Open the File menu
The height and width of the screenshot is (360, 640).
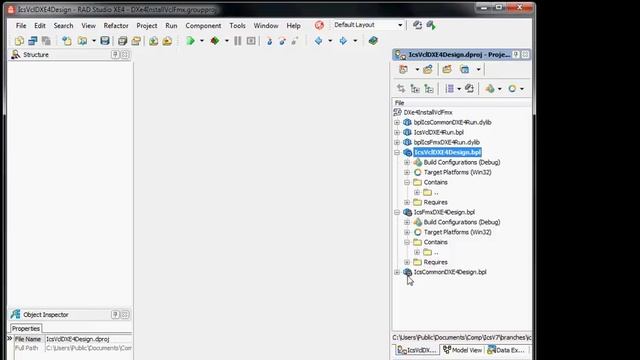point(21,25)
